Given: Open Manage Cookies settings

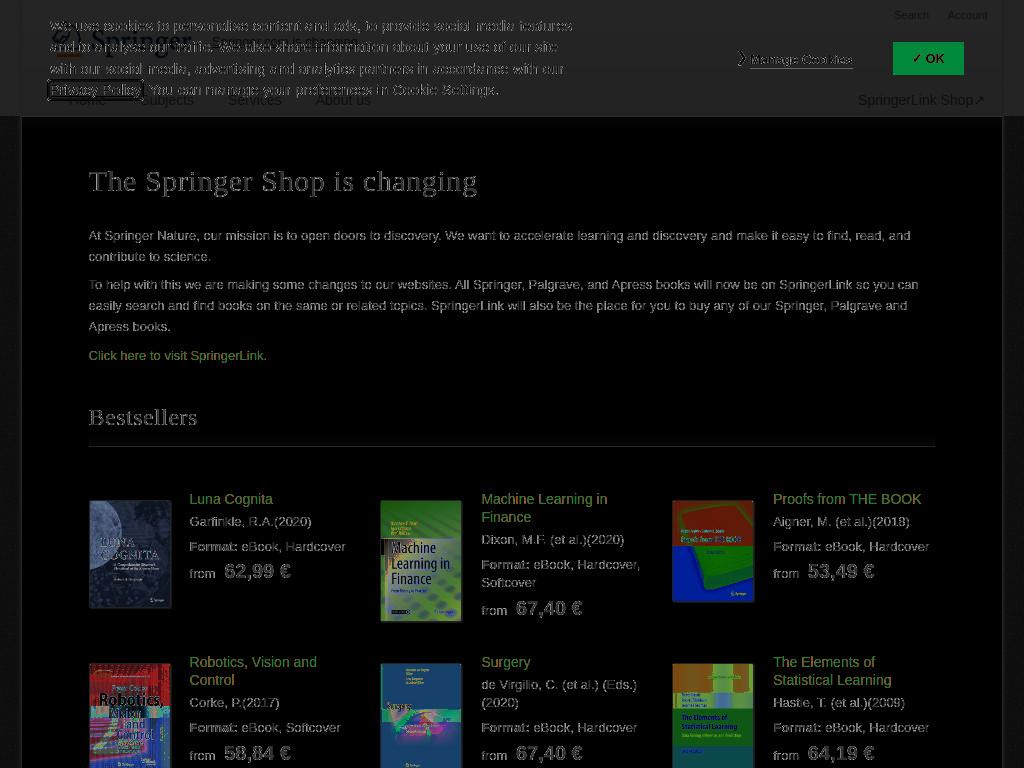Looking at the screenshot, I should (801, 59).
